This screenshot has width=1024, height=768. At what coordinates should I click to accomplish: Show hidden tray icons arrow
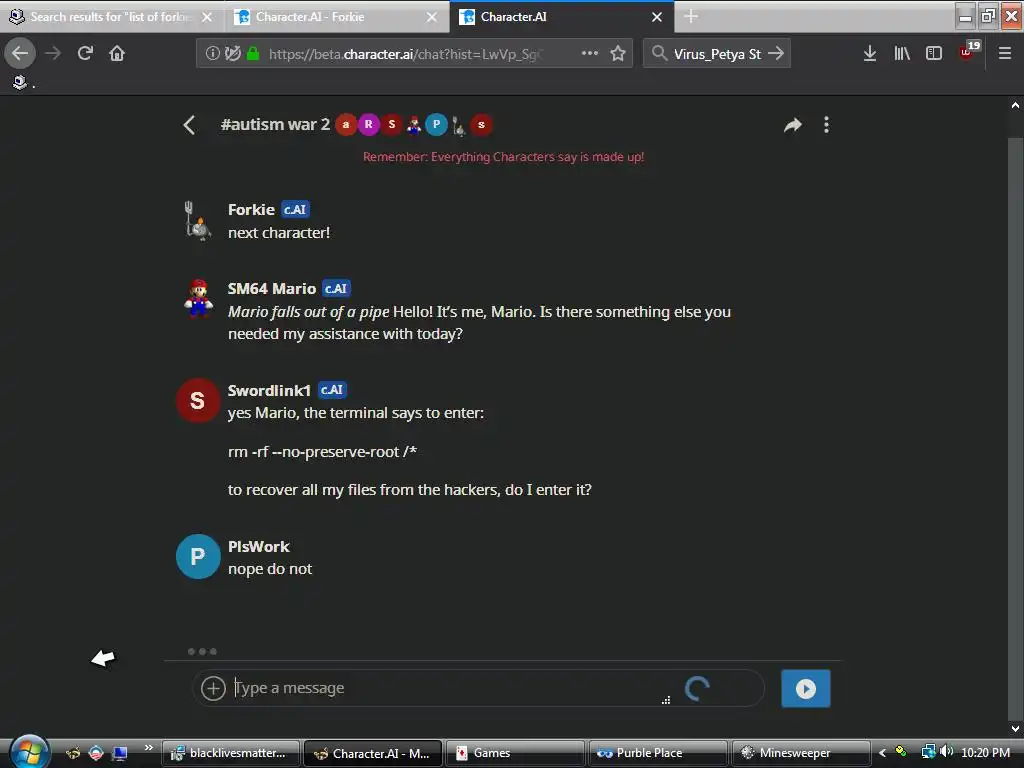882,753
